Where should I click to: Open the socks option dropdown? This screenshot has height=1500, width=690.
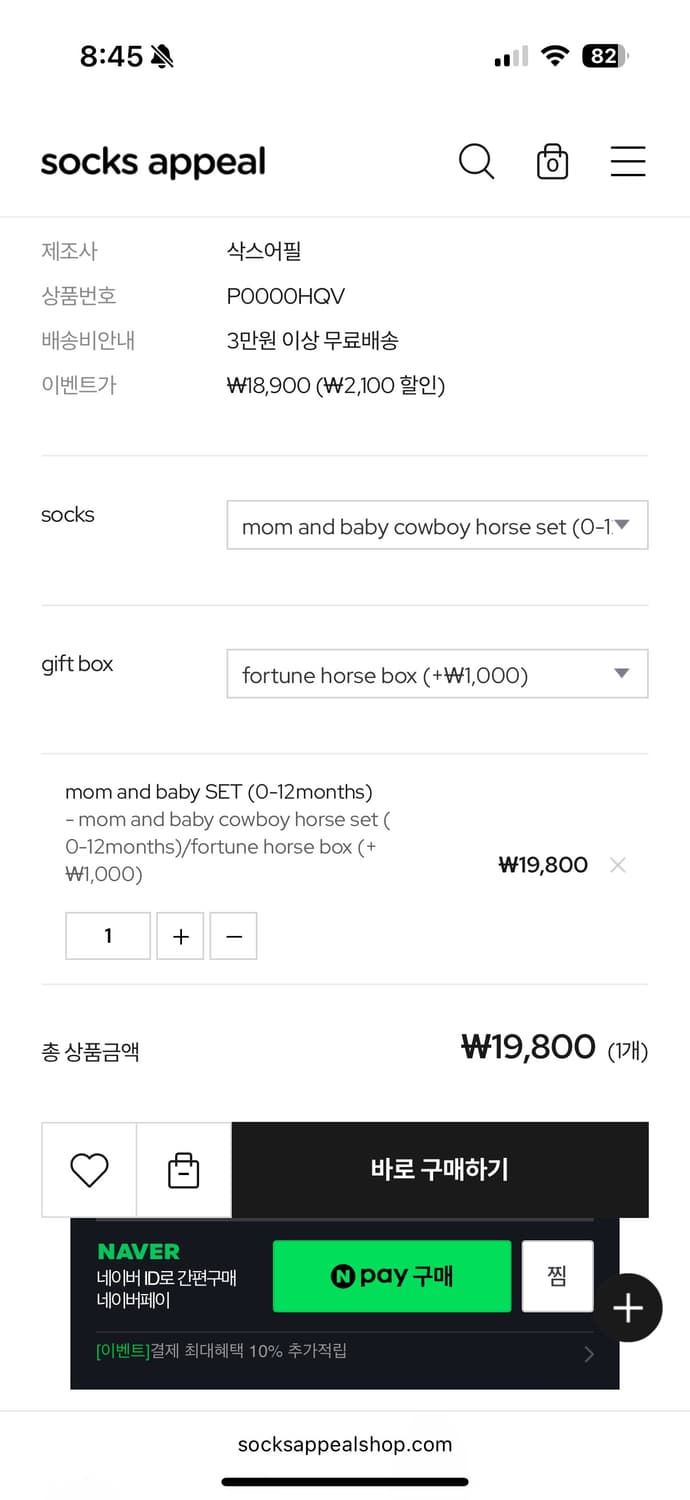coord(437,525)
